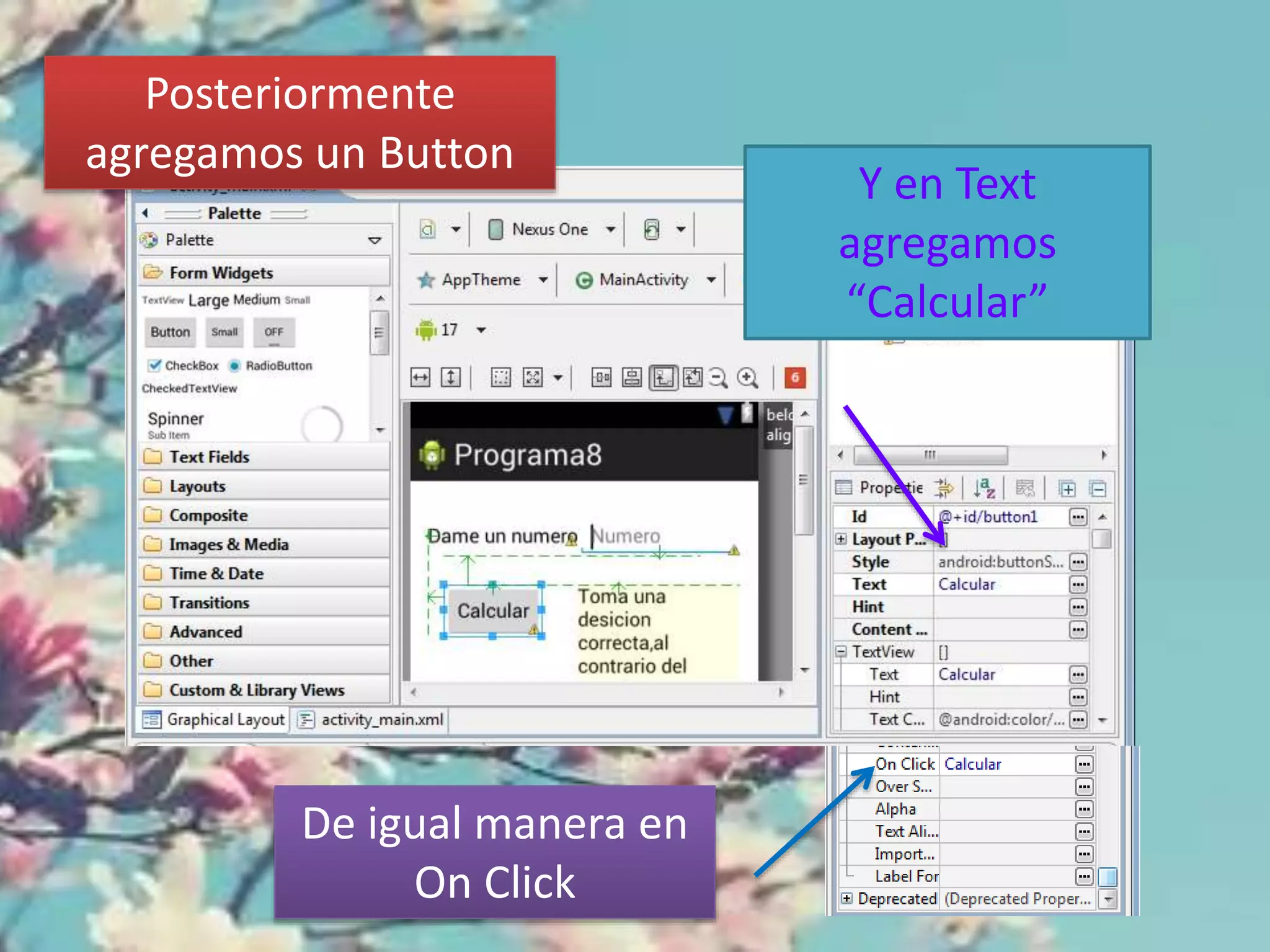Switch to the Graphical Layout tab

coord(214,720)
